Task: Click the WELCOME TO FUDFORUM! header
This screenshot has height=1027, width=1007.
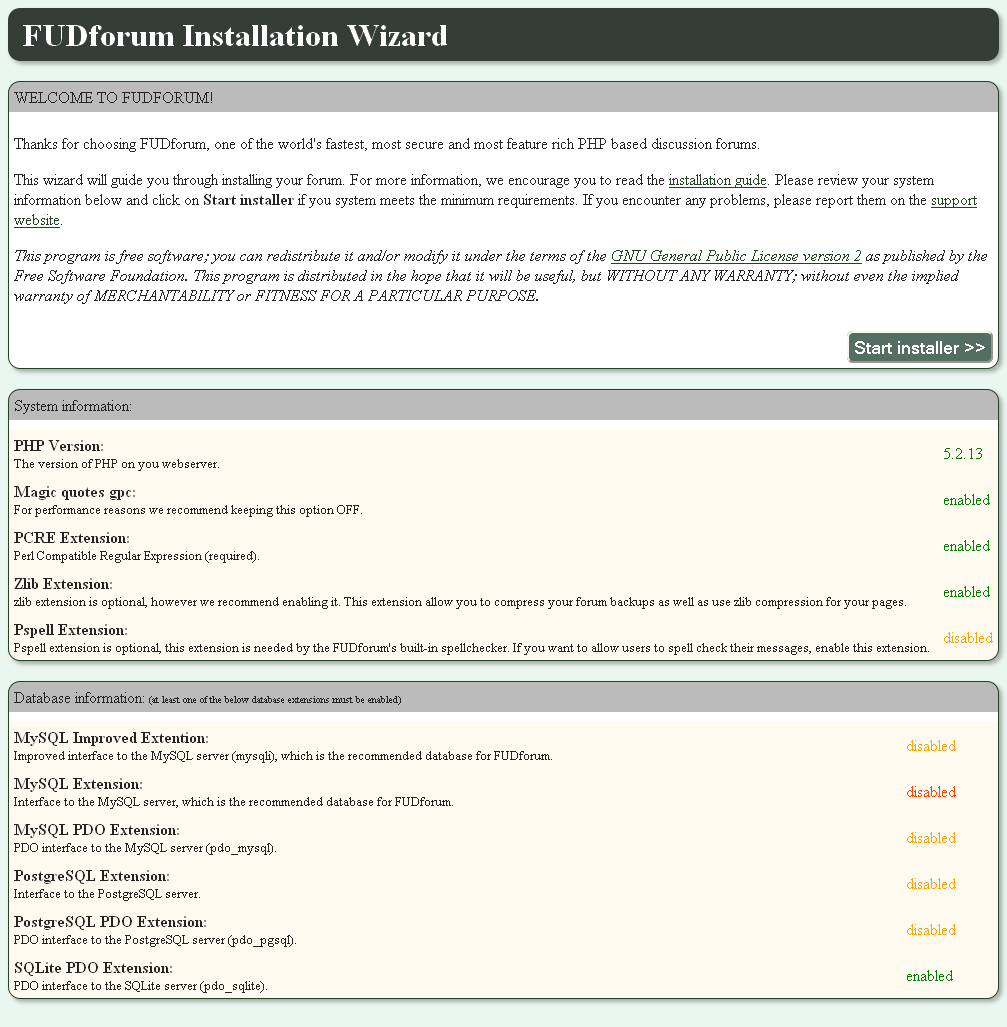Action: 114,98
